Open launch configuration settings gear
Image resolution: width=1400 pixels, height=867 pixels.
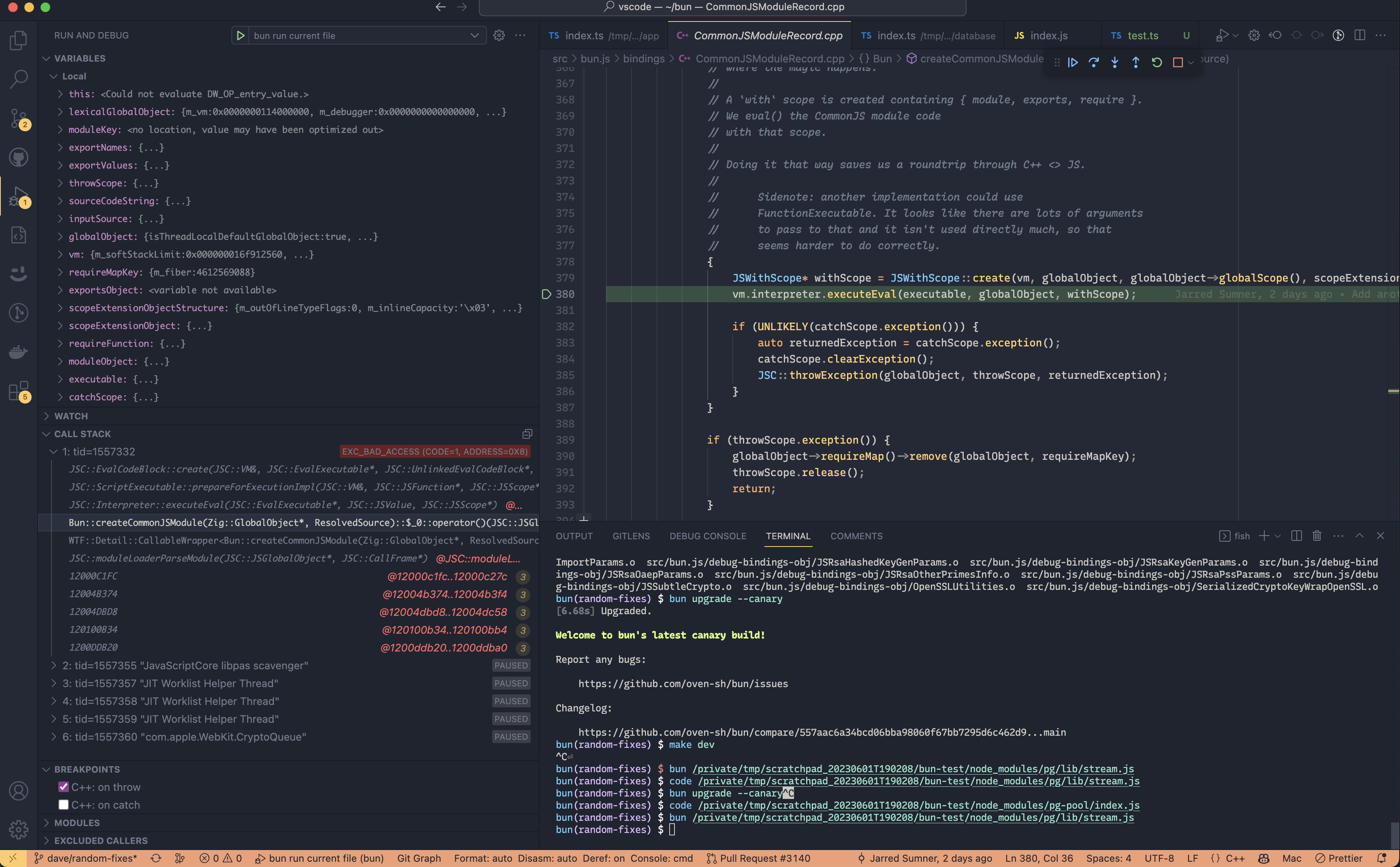click(x=499, y=35)
